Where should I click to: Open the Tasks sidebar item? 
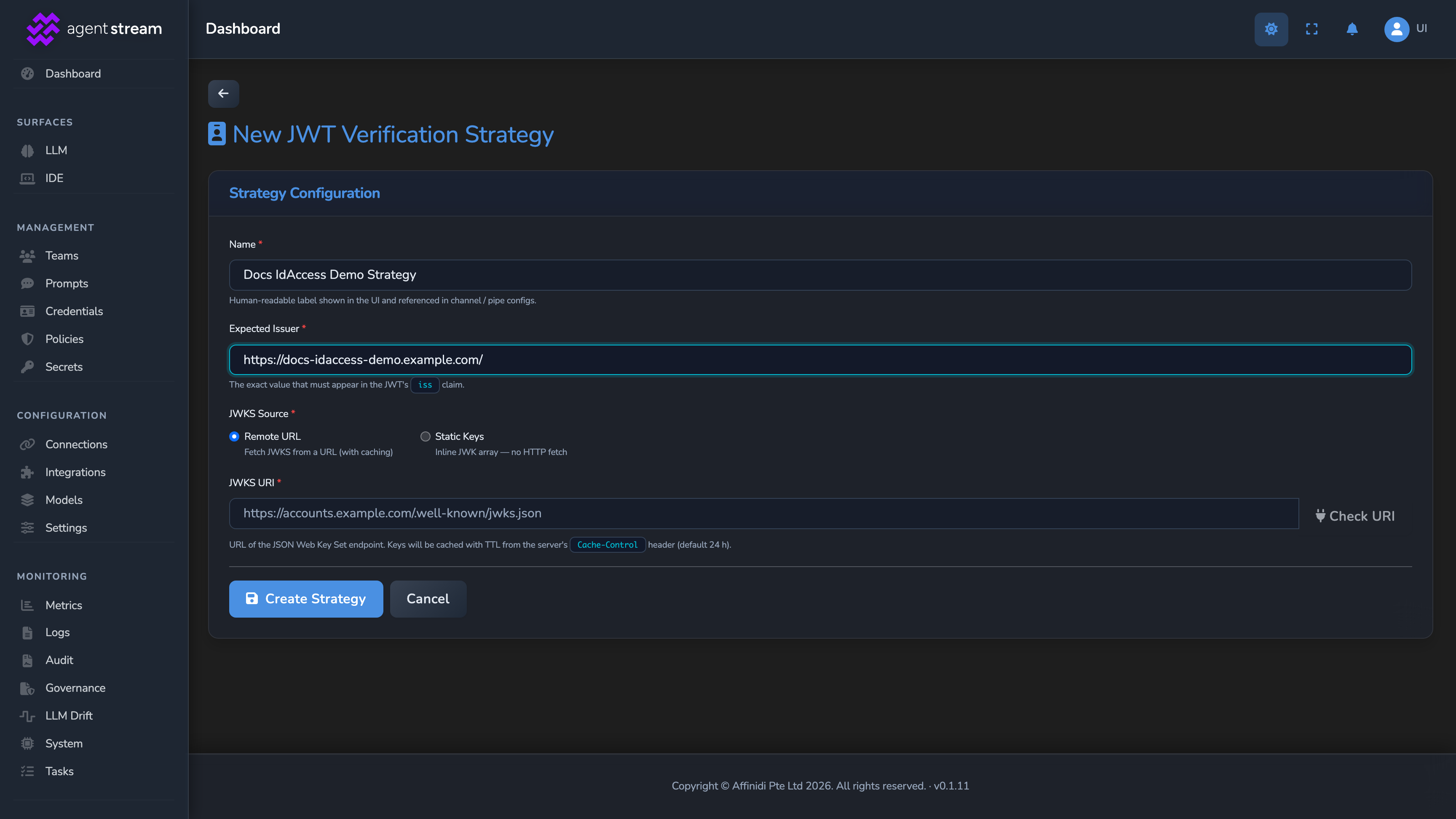pyautogui.click(x=94, y=771)
